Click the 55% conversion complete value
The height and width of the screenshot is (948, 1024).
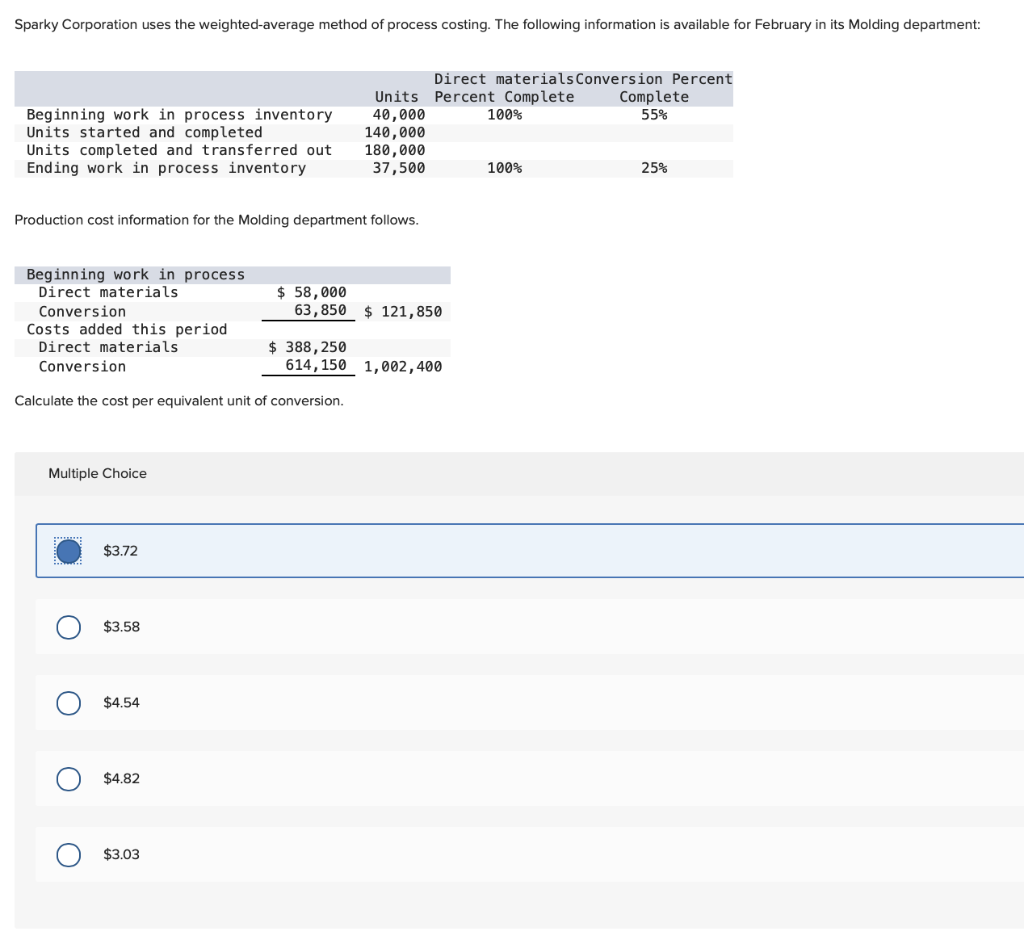(x=654, y=115)
